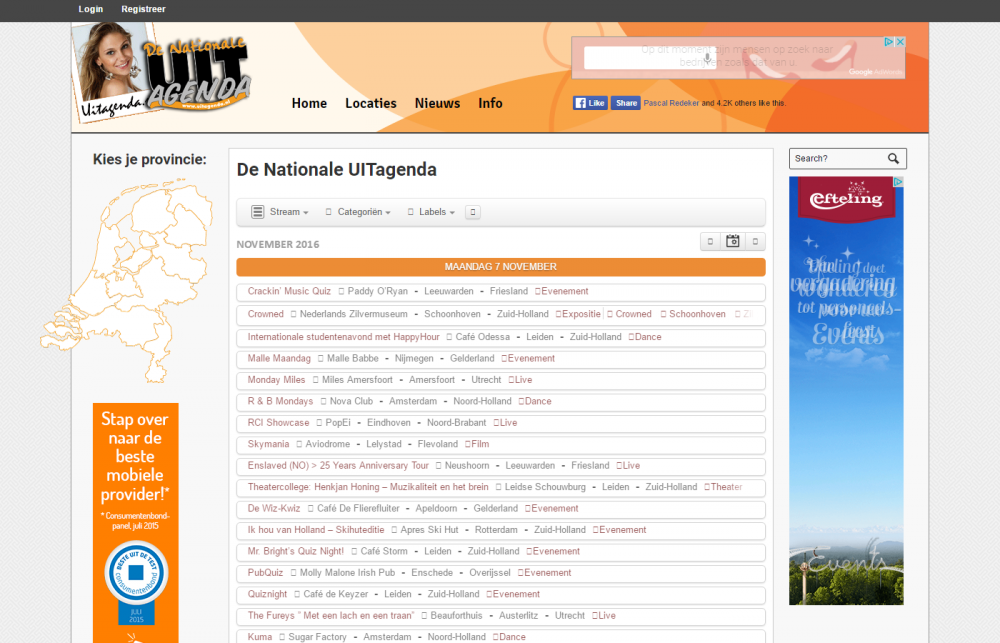Screen dimensions: 1000x643
Task: Open the Theatercollege: Henkjan Honing event
Action: tap(368, 487)
